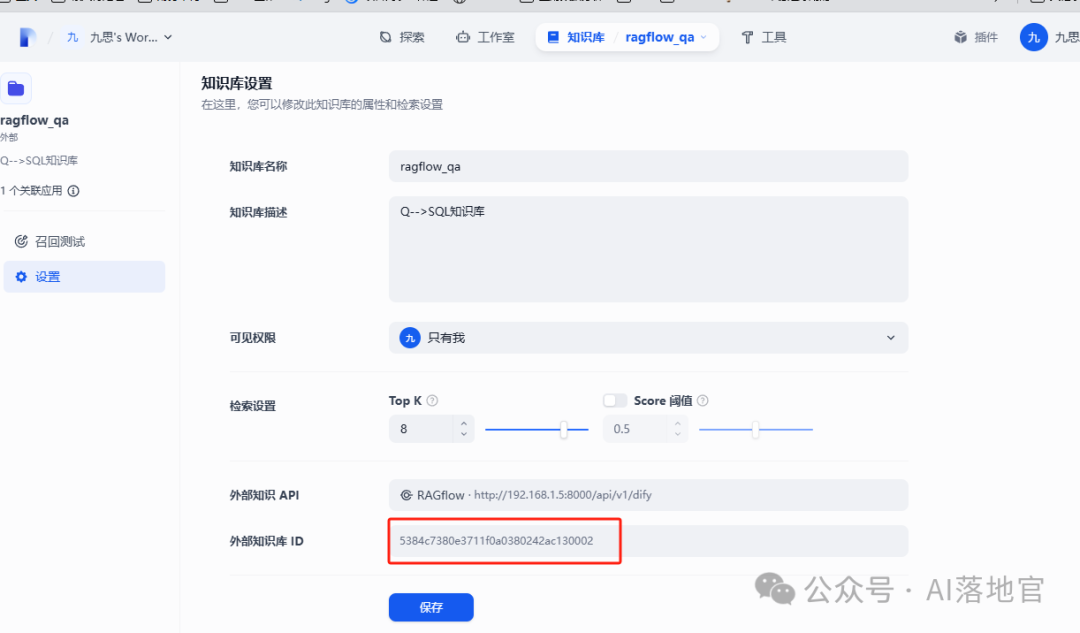Click the 设置 gear icon
This screenshot has width=1080, height=633.
coord(21,276)
